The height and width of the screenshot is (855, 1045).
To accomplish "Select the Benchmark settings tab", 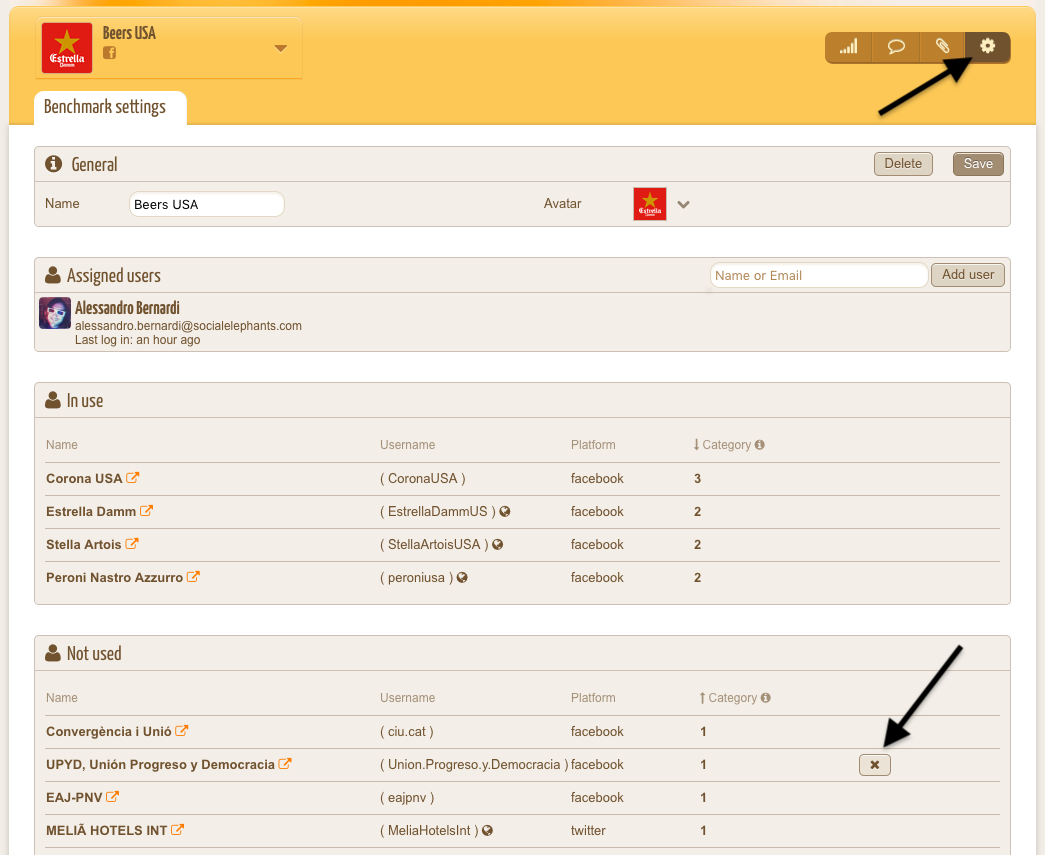I will [x=105, y=107].
